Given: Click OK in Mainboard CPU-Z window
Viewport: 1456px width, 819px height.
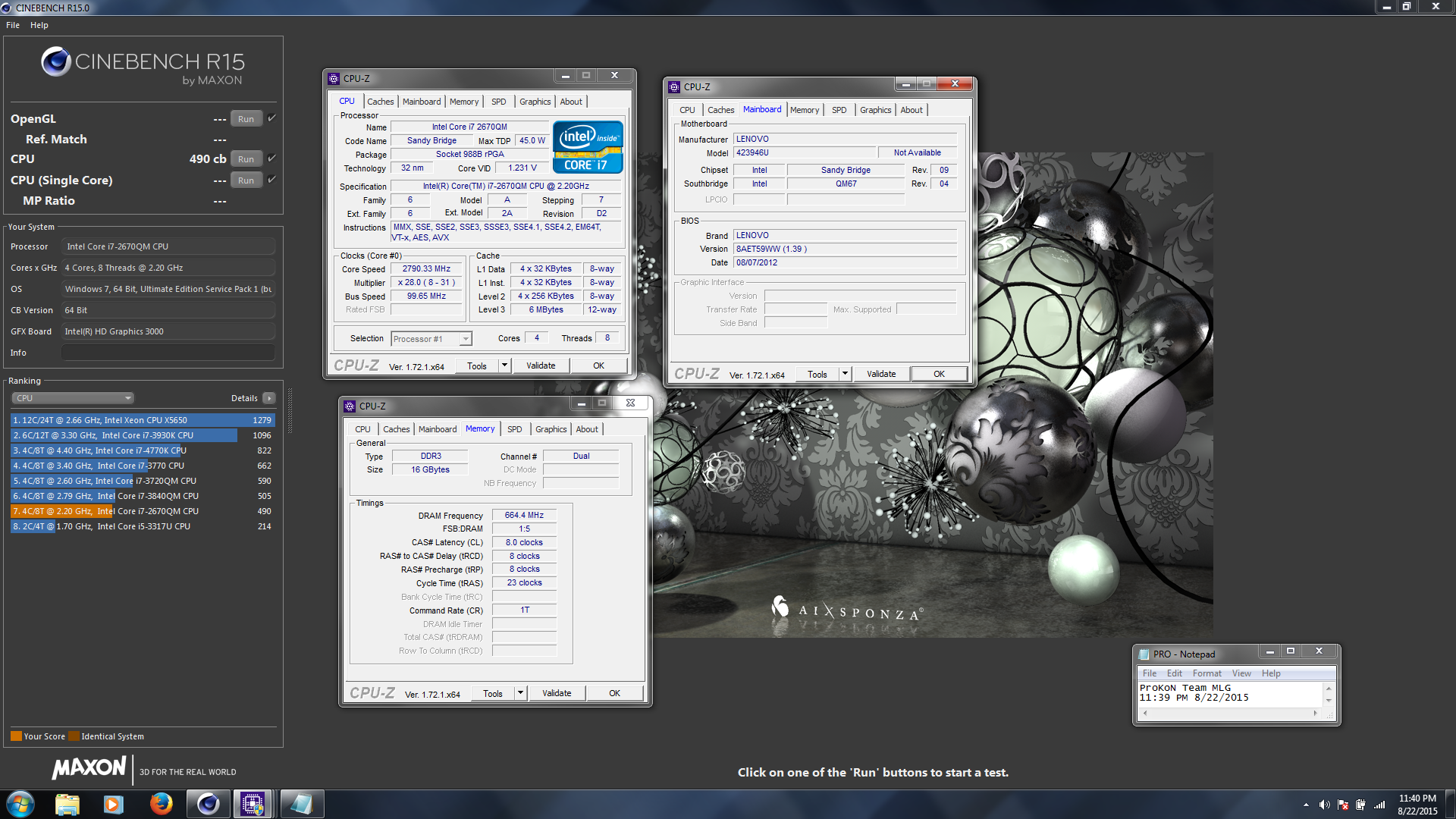Looking at the screenshot, I should tap(939, 374).
